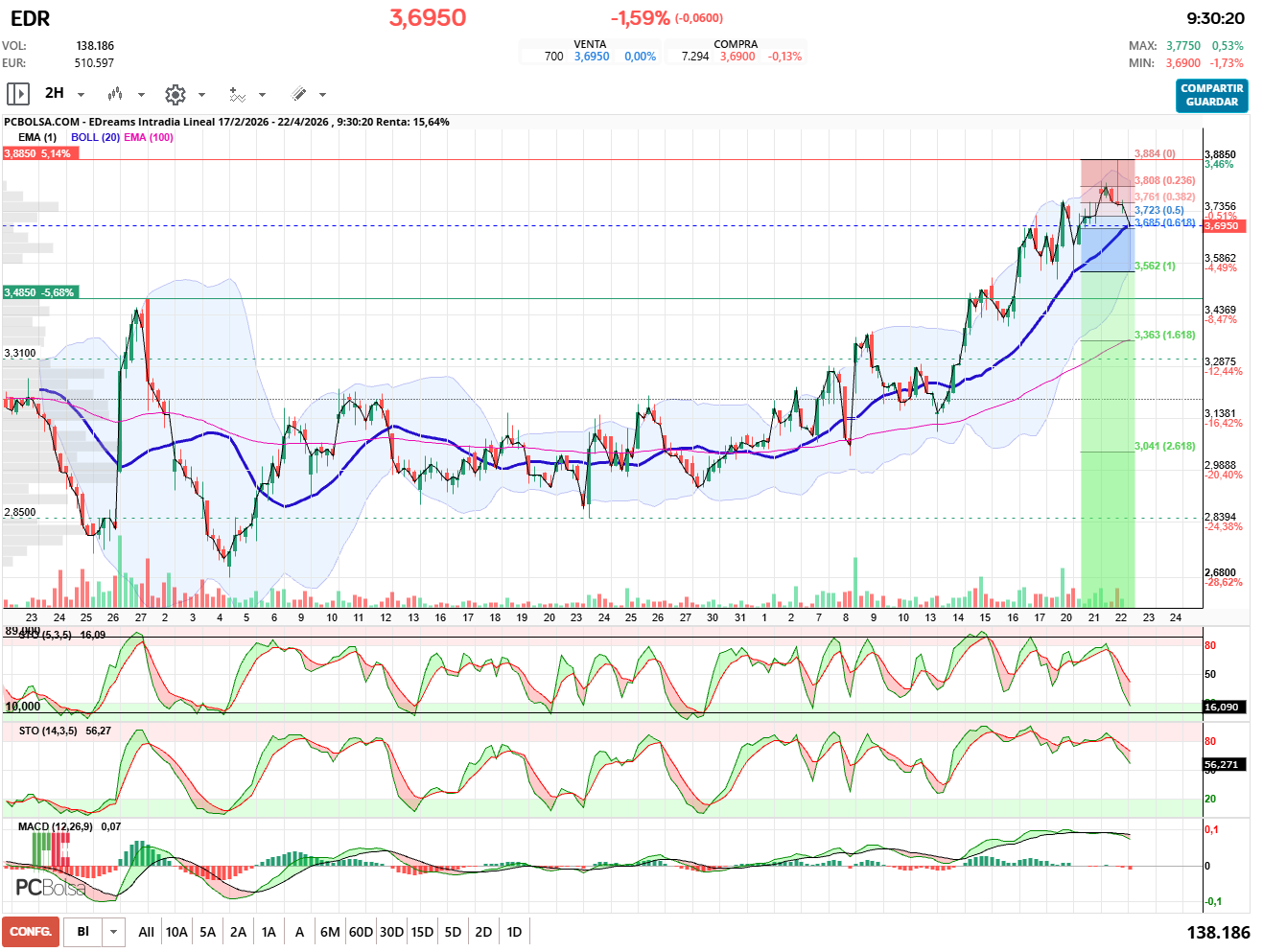Click the PCBolsa logo watermark
The image size is (1263, 952).
pyautogui.click(x=50, y=888)
